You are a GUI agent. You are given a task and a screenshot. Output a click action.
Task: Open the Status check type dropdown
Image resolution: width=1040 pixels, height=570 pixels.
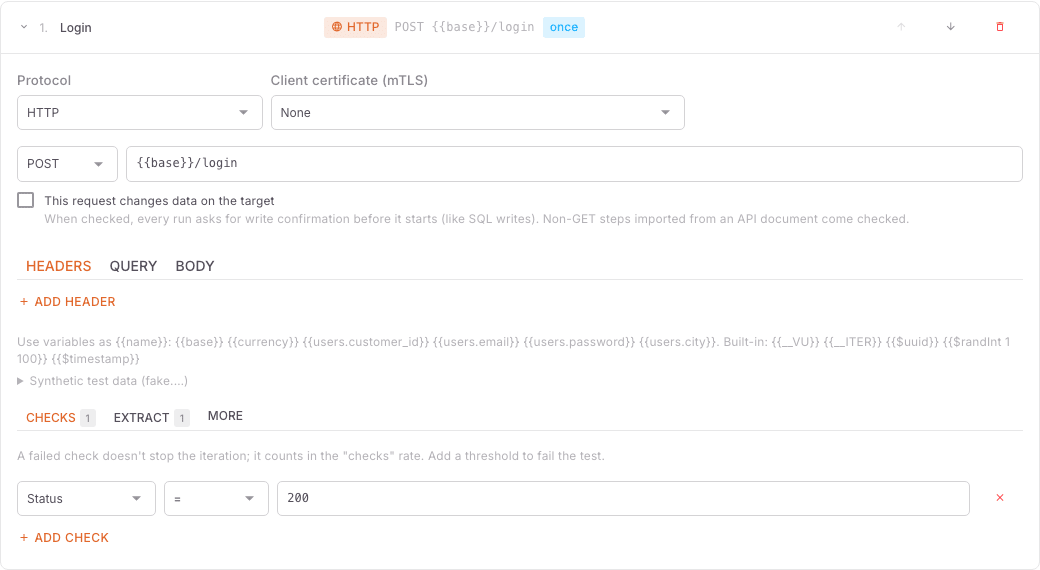(x=86, y=498)
